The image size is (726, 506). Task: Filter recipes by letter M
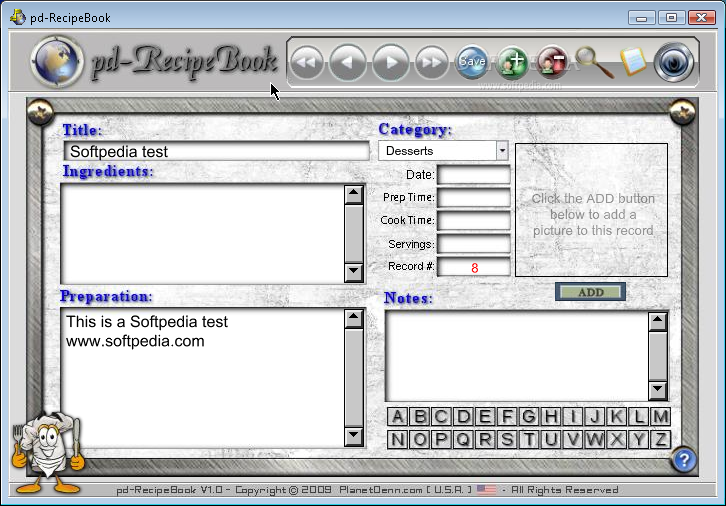660,417
